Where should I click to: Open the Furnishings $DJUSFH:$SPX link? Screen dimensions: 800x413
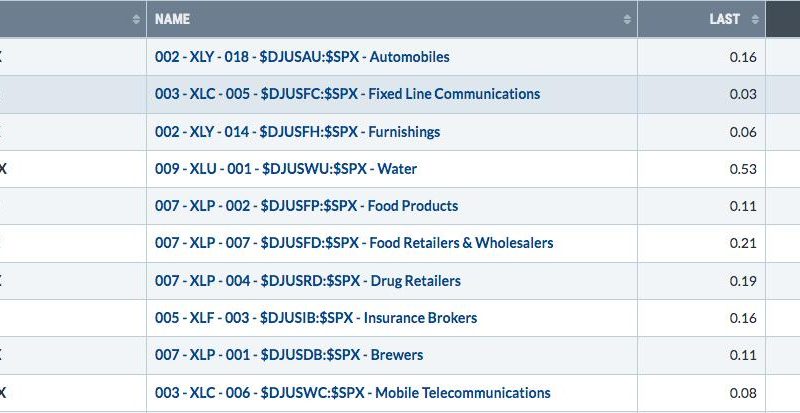click(297, 132)
